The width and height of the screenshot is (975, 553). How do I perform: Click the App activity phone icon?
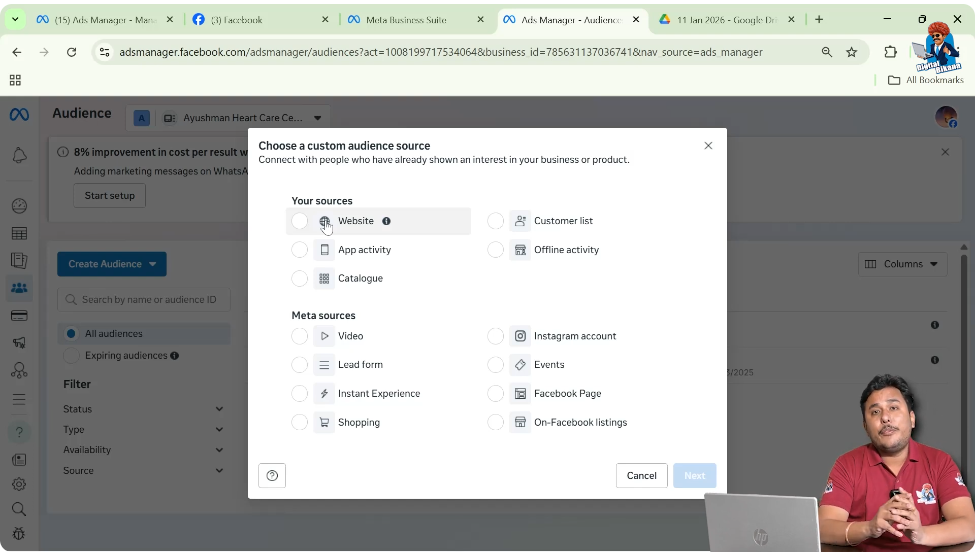pyautogui.click(x=324, y=249)
